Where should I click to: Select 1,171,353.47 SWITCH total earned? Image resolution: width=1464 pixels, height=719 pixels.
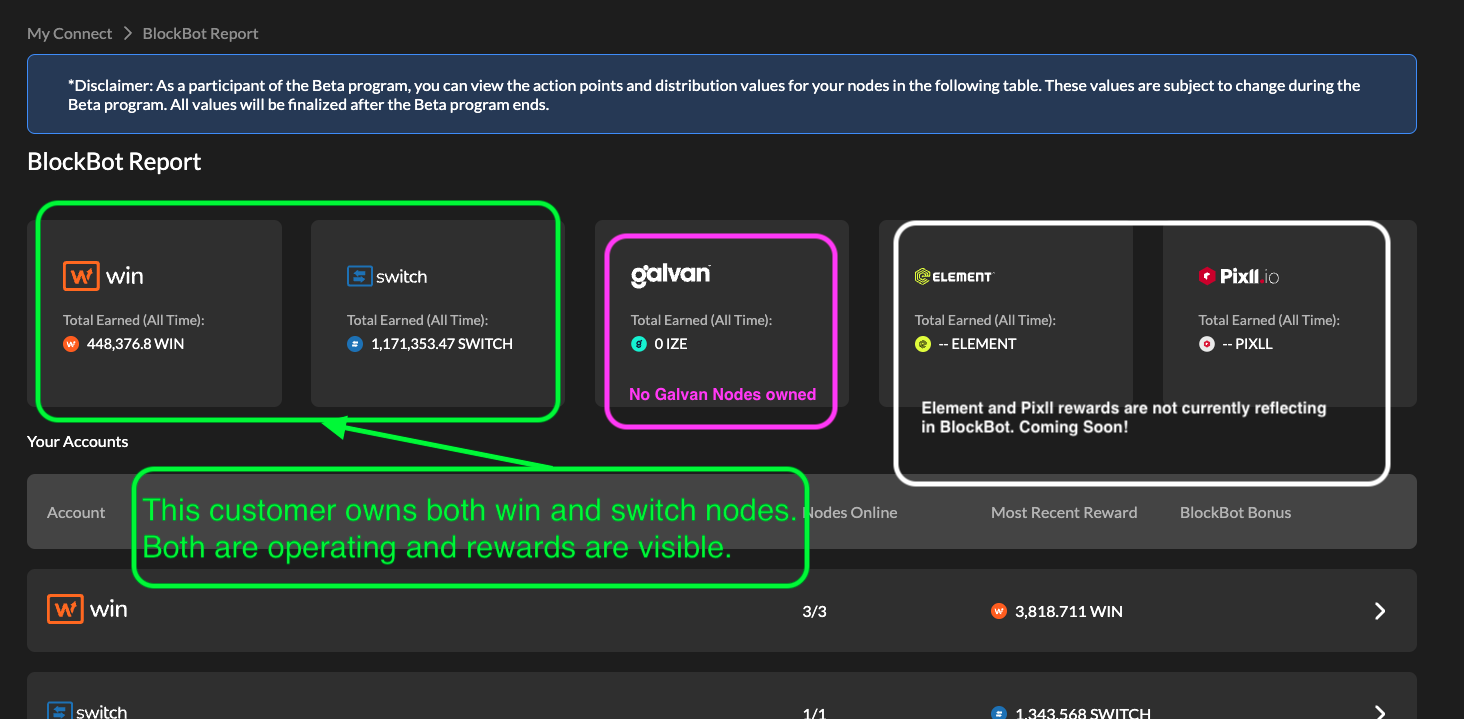[x=442, y=344]
